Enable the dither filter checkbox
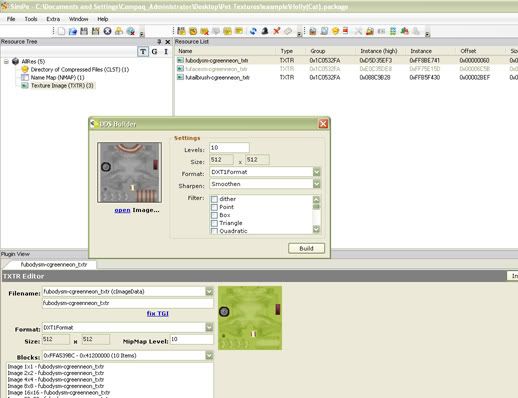Image resolution: width=518 pixels, height=398 pixels. pyautogui.click(x=214, y=199)
